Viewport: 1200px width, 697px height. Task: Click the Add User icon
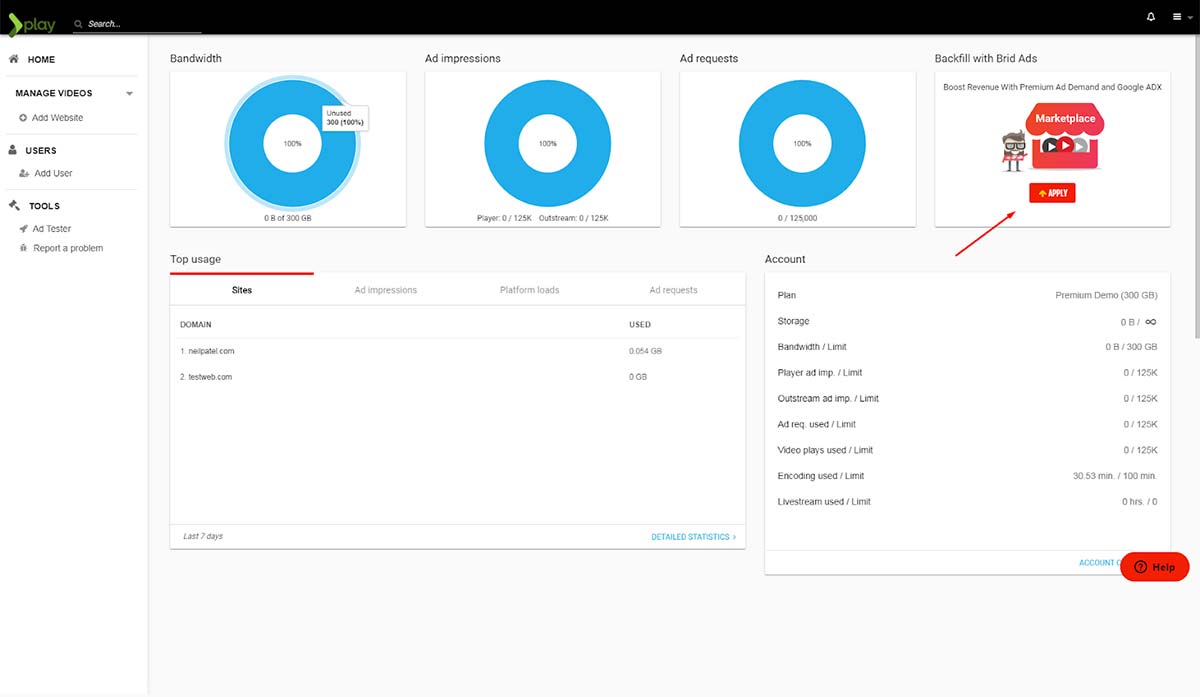tap(23, 173)
